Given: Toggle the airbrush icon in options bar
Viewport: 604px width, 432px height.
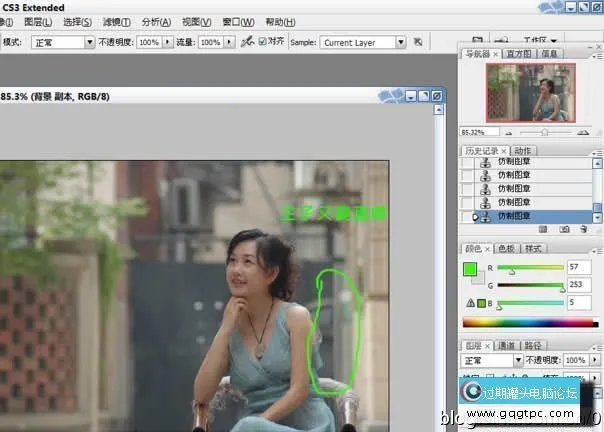Looking at the screenshot, I should click(x=247, y=42).
